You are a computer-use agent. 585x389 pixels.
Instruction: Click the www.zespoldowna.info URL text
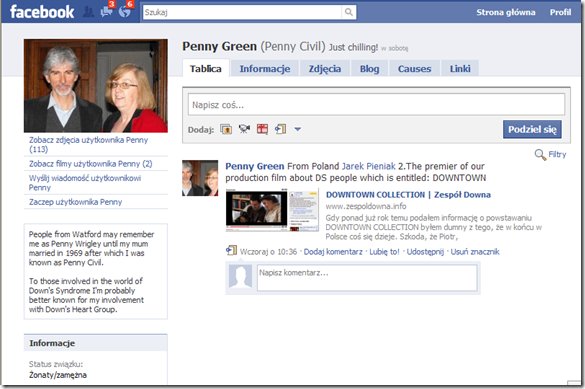[366, 206]
